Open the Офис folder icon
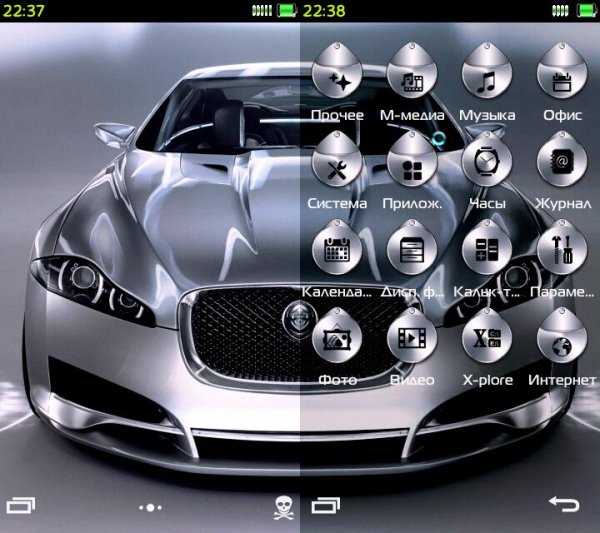 562,71
